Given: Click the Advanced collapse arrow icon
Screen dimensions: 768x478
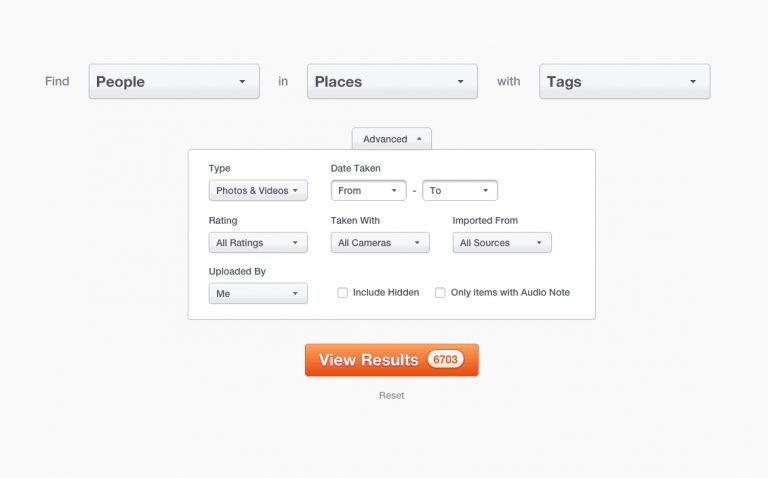Looking at the screenshot, I should (x=419, y=139).
